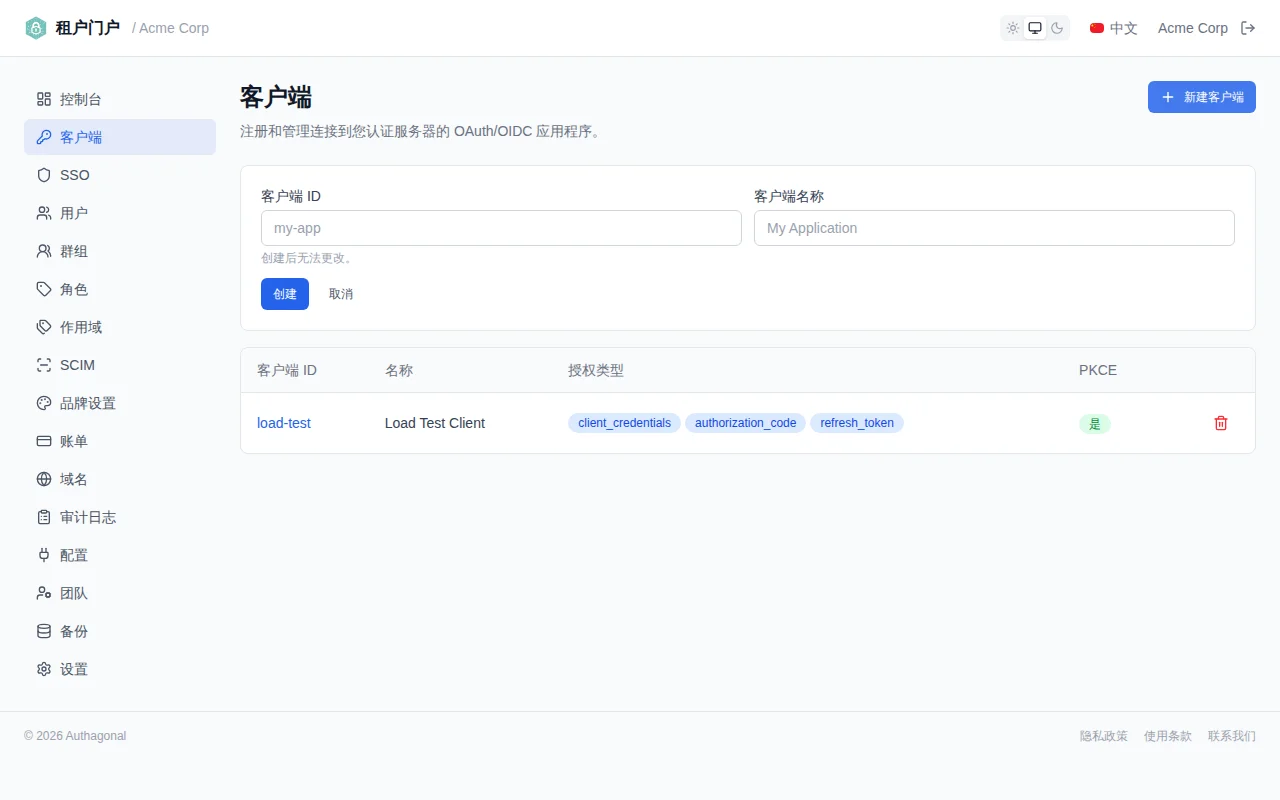Click the Load Test Client name cell
Screen dimensions: 1280x800
tap(435, 423)
